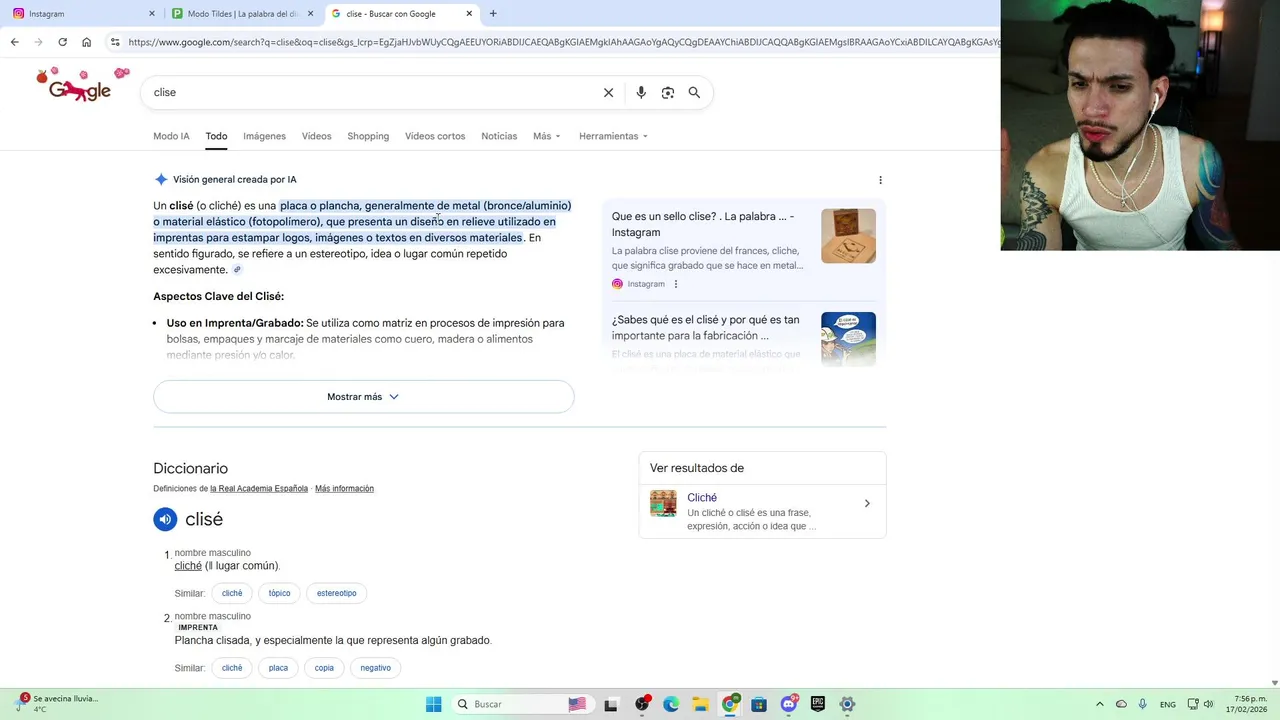
Task: Open the Herramientas dropdown
Action: 613,136
